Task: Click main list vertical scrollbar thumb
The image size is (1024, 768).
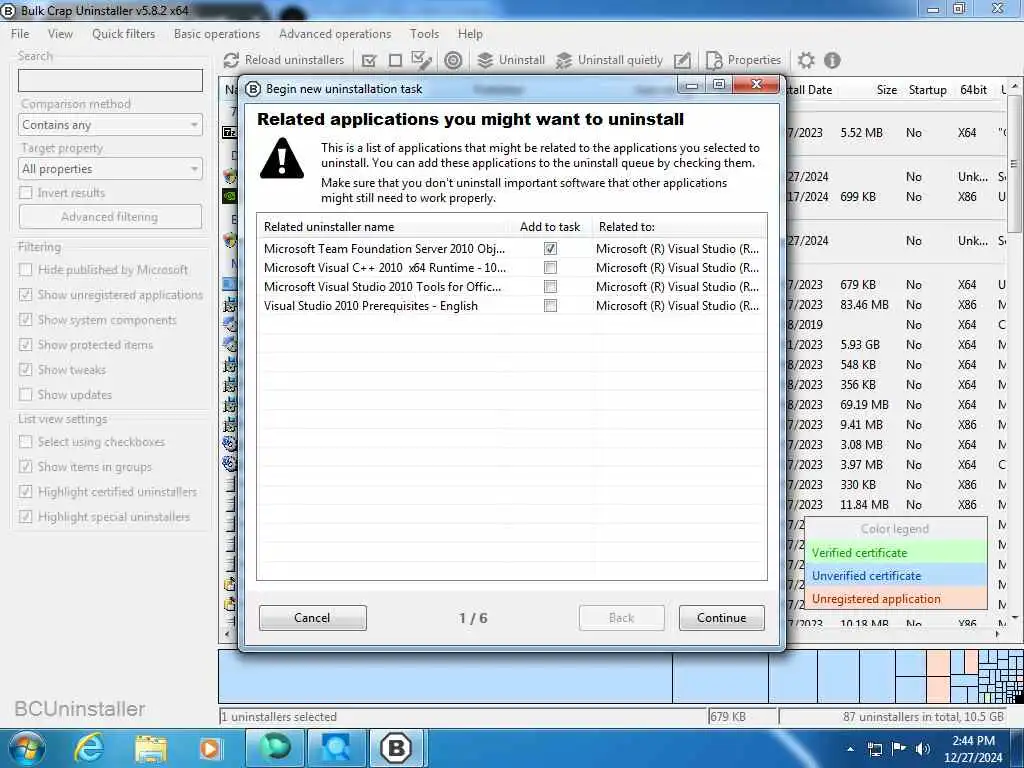Action: coord(1014,163)
